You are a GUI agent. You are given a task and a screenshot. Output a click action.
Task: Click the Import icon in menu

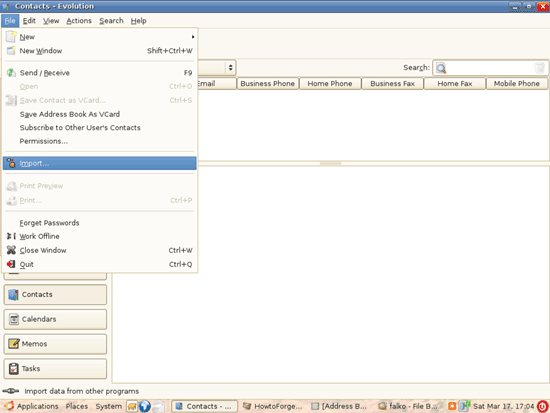[11, 163]
